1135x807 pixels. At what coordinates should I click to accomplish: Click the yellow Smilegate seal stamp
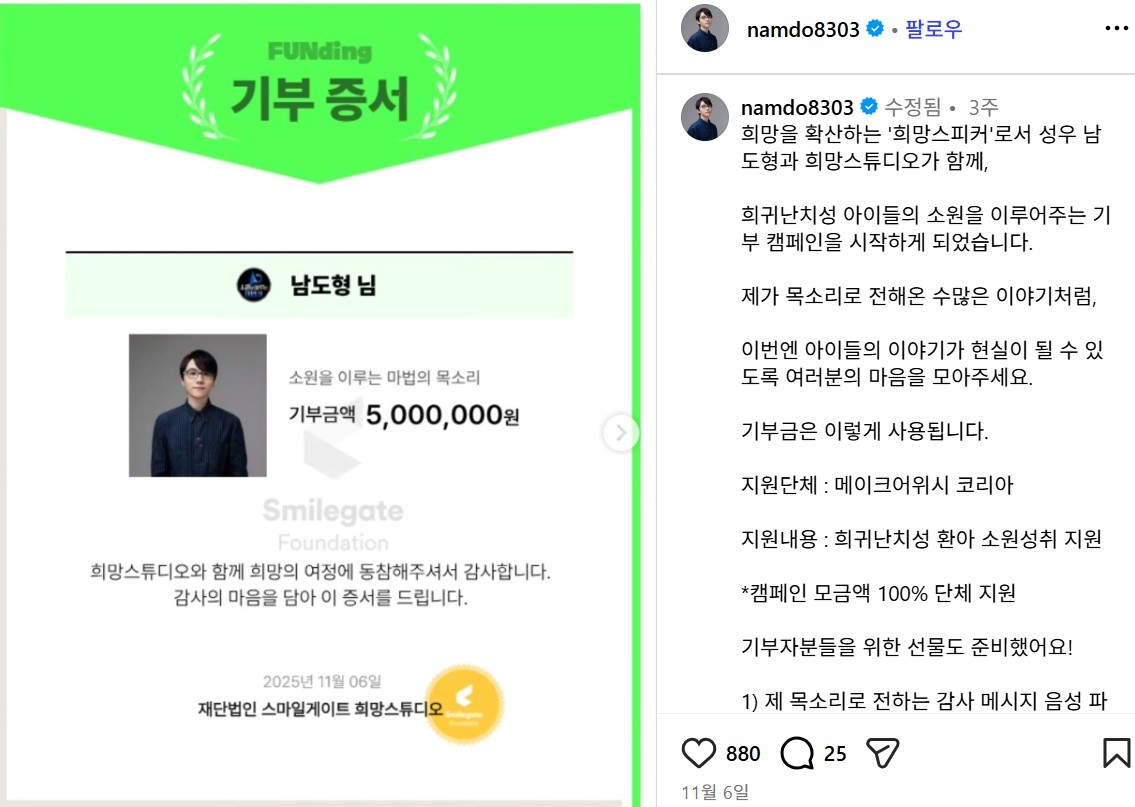[x=464, y=704]
